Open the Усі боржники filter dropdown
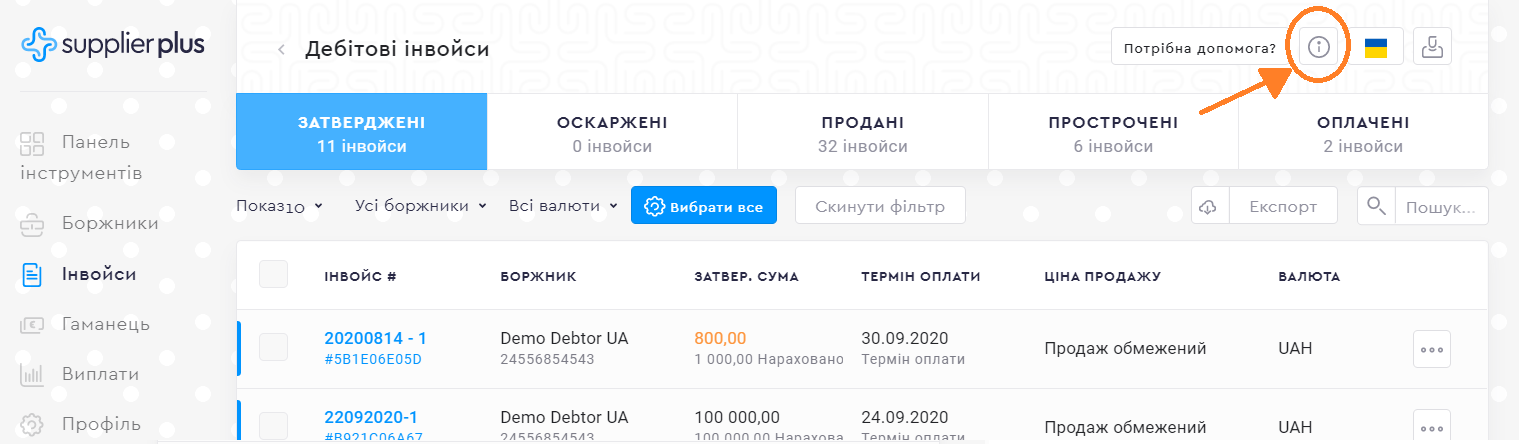The image size is (1519, 444). [x=420, y=206]
